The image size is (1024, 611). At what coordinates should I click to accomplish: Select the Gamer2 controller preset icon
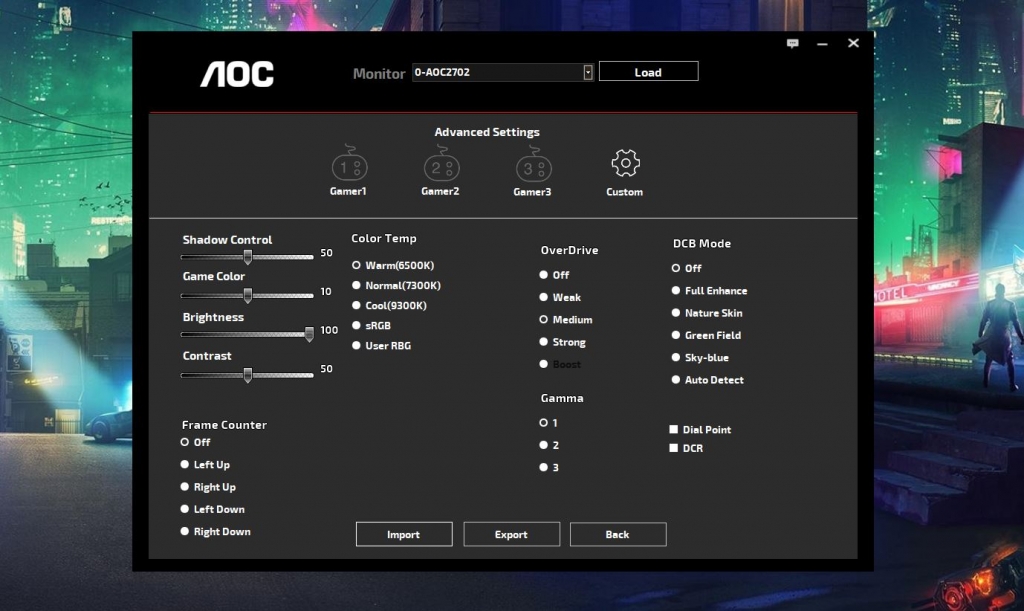coord(440,166)
